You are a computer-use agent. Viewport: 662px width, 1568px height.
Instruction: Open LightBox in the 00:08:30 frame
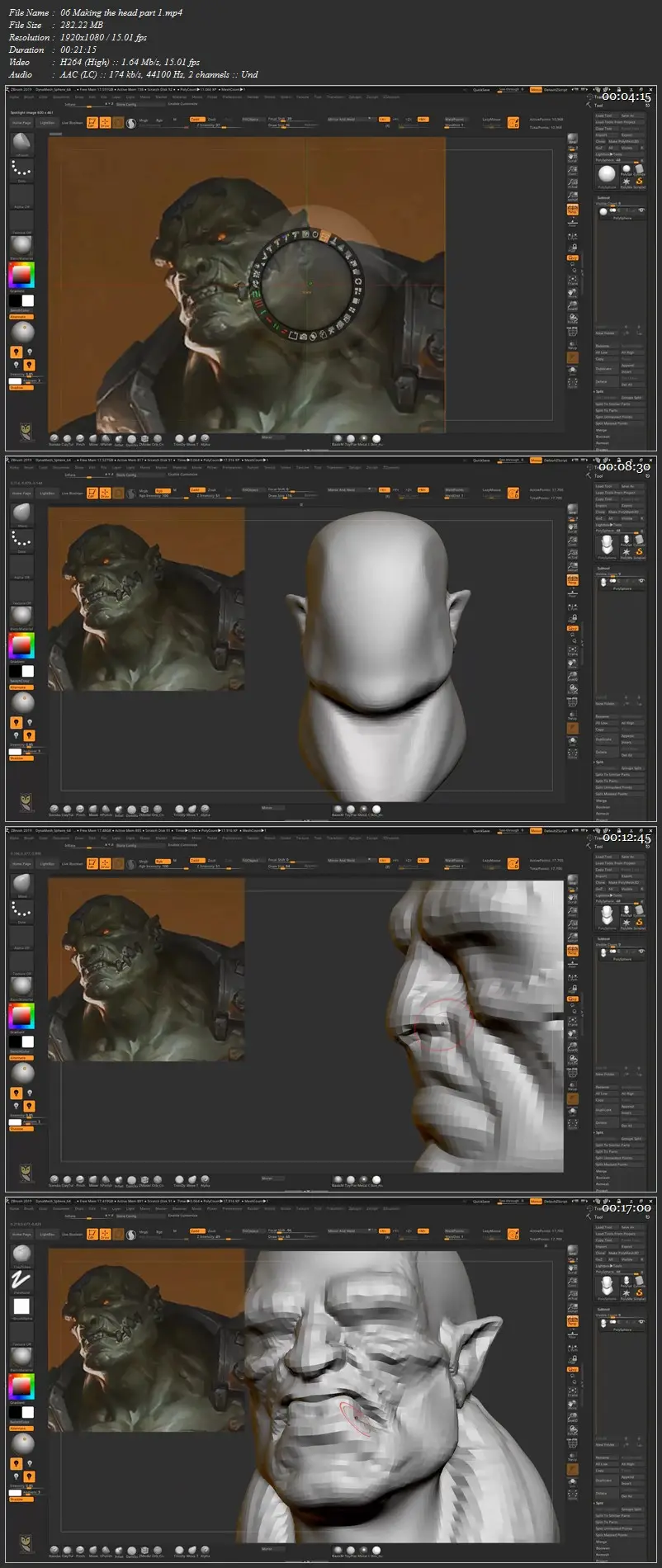tap(47, 494)
